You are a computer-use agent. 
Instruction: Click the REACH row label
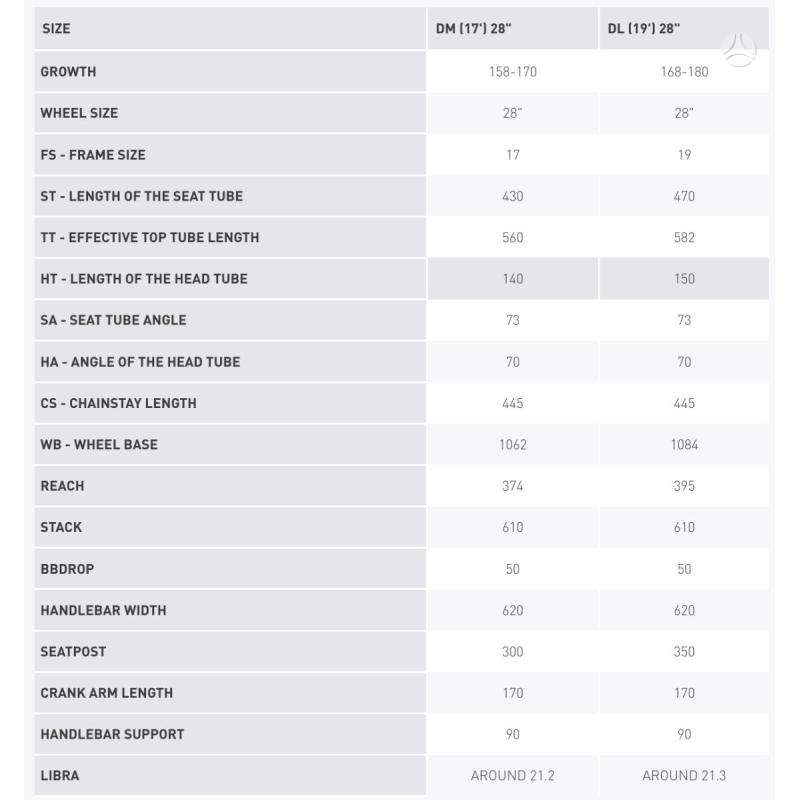62,486
